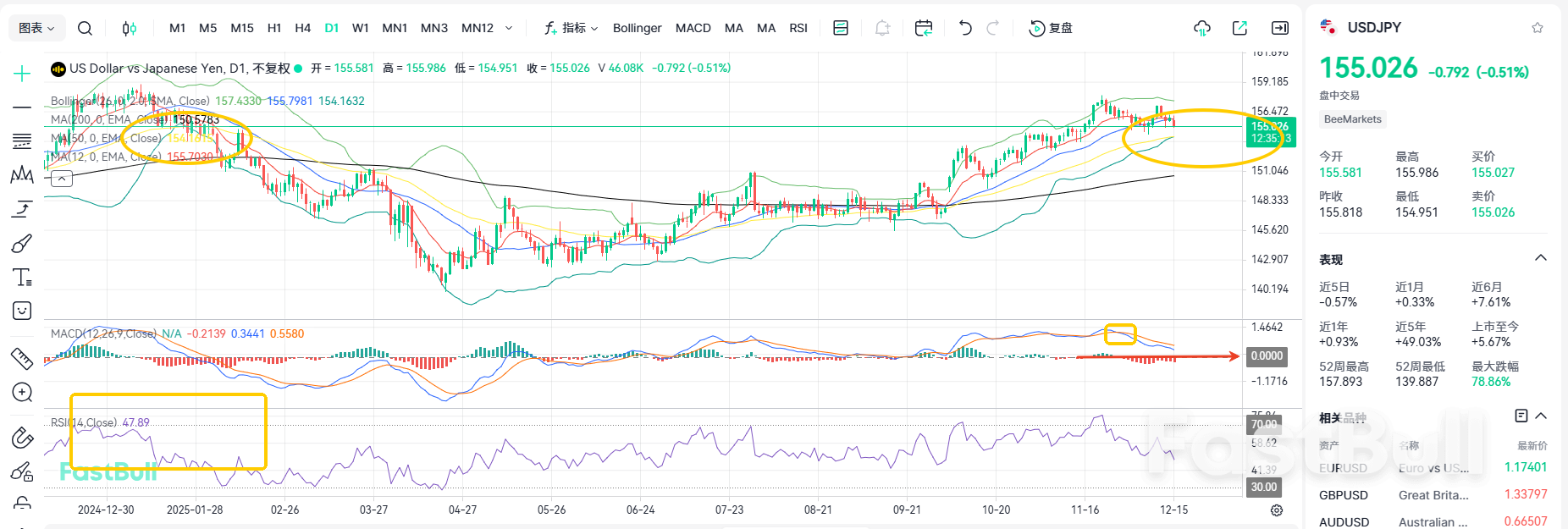Switch to the H4 timeframe

pos(302,28)
